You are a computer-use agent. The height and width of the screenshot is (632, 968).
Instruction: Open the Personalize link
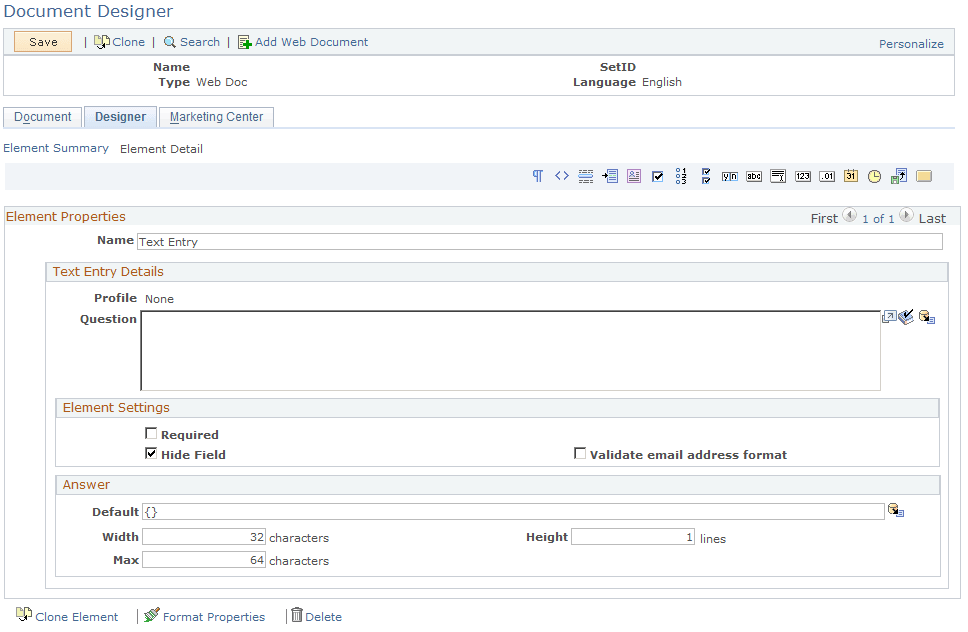point(911,43)
